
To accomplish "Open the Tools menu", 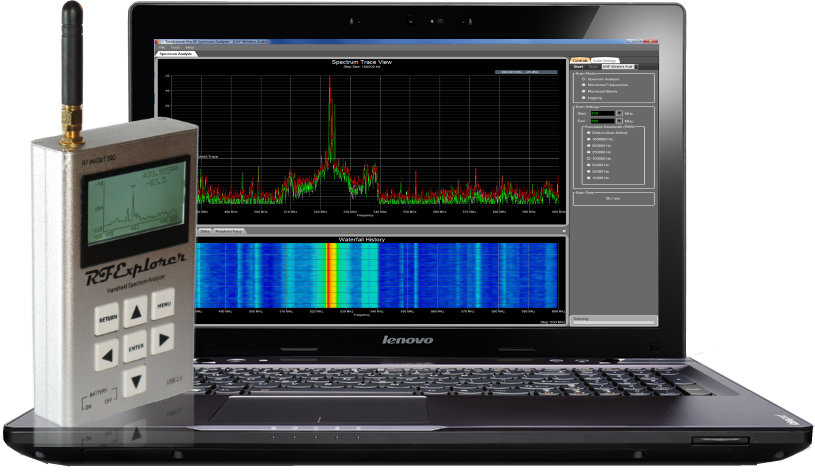I will click(175, 47).
